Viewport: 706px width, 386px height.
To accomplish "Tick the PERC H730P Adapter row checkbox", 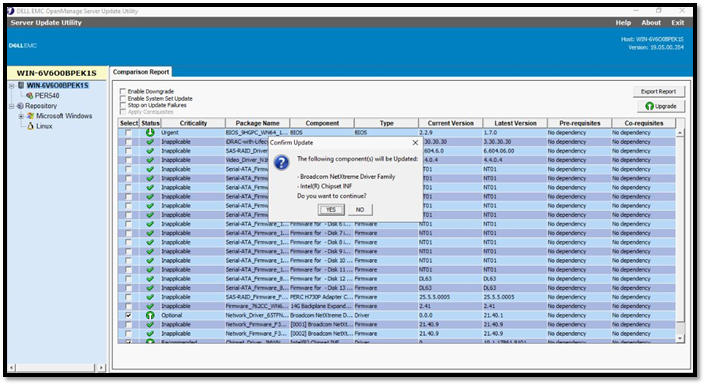I will click(x=129, y=297).
